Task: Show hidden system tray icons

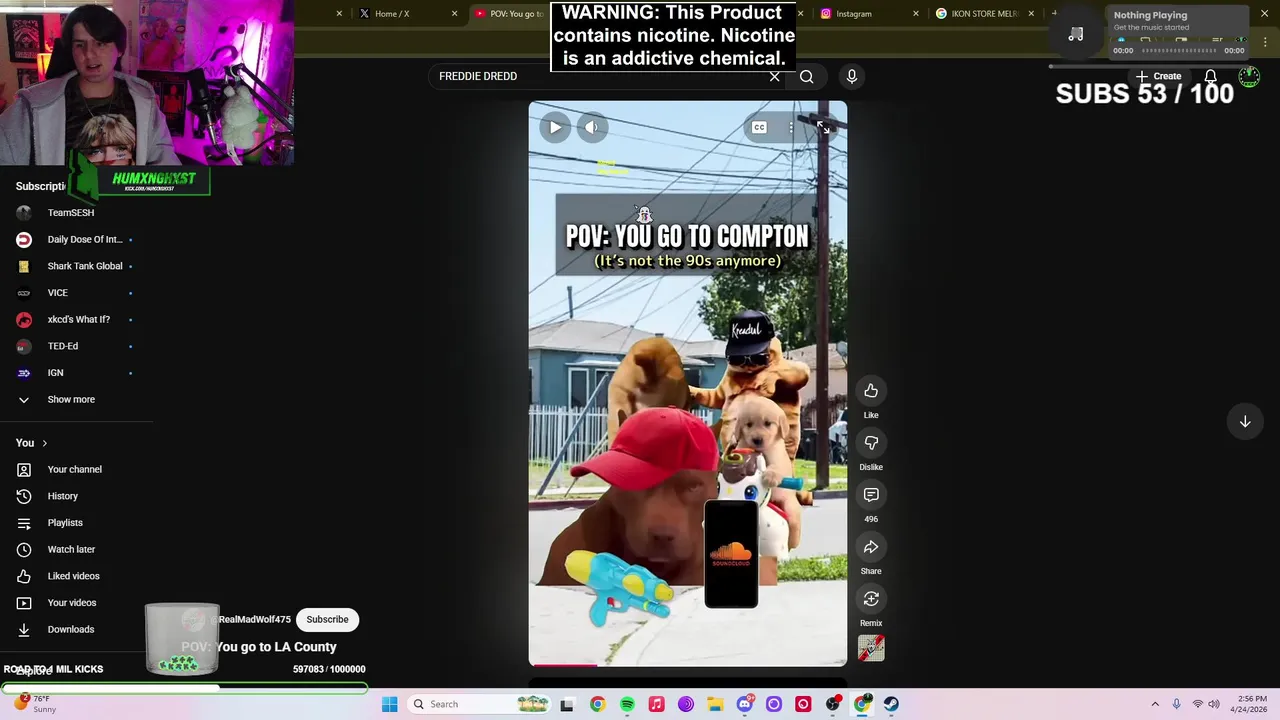Action: click(1155, 704)
